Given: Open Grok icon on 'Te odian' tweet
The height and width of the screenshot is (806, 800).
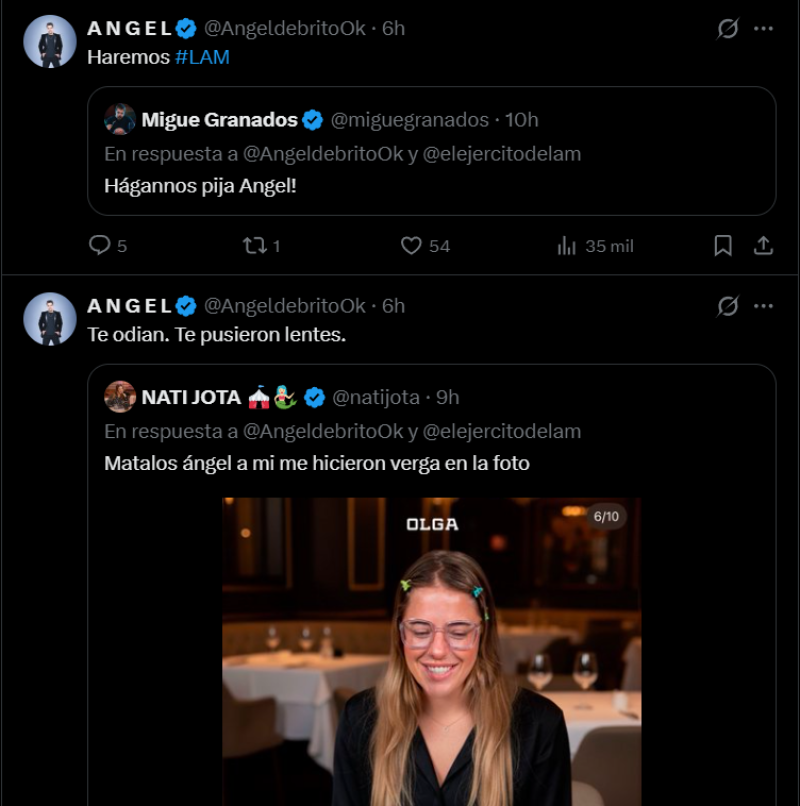Looking at the screenshot, I should (x=728, y=305).
